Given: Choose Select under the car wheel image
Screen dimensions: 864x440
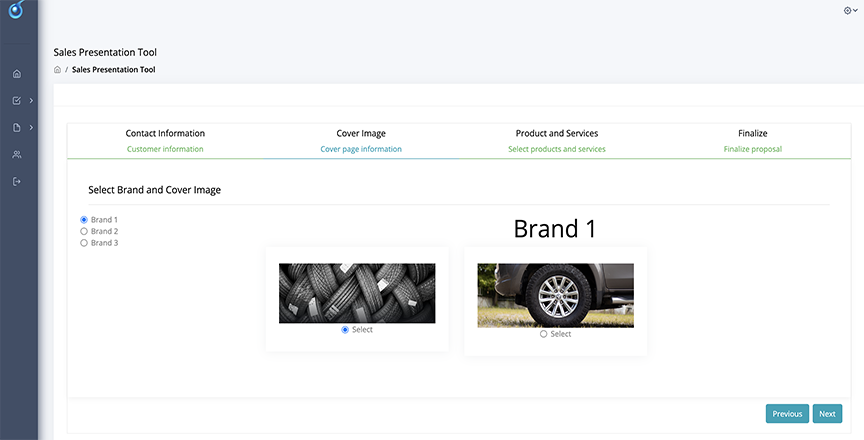Looking at the screenshot, I should 543,334.
